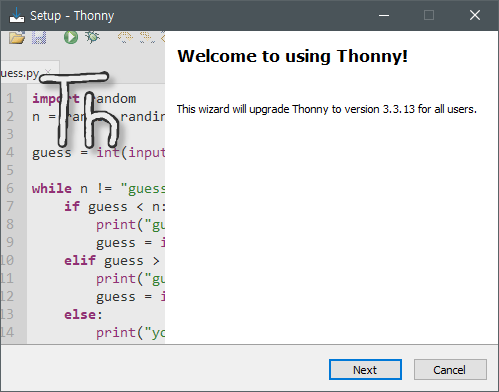Click the greyed-out maximize window button
This screenshot has height=392, width=499.
tap(429, 15)
